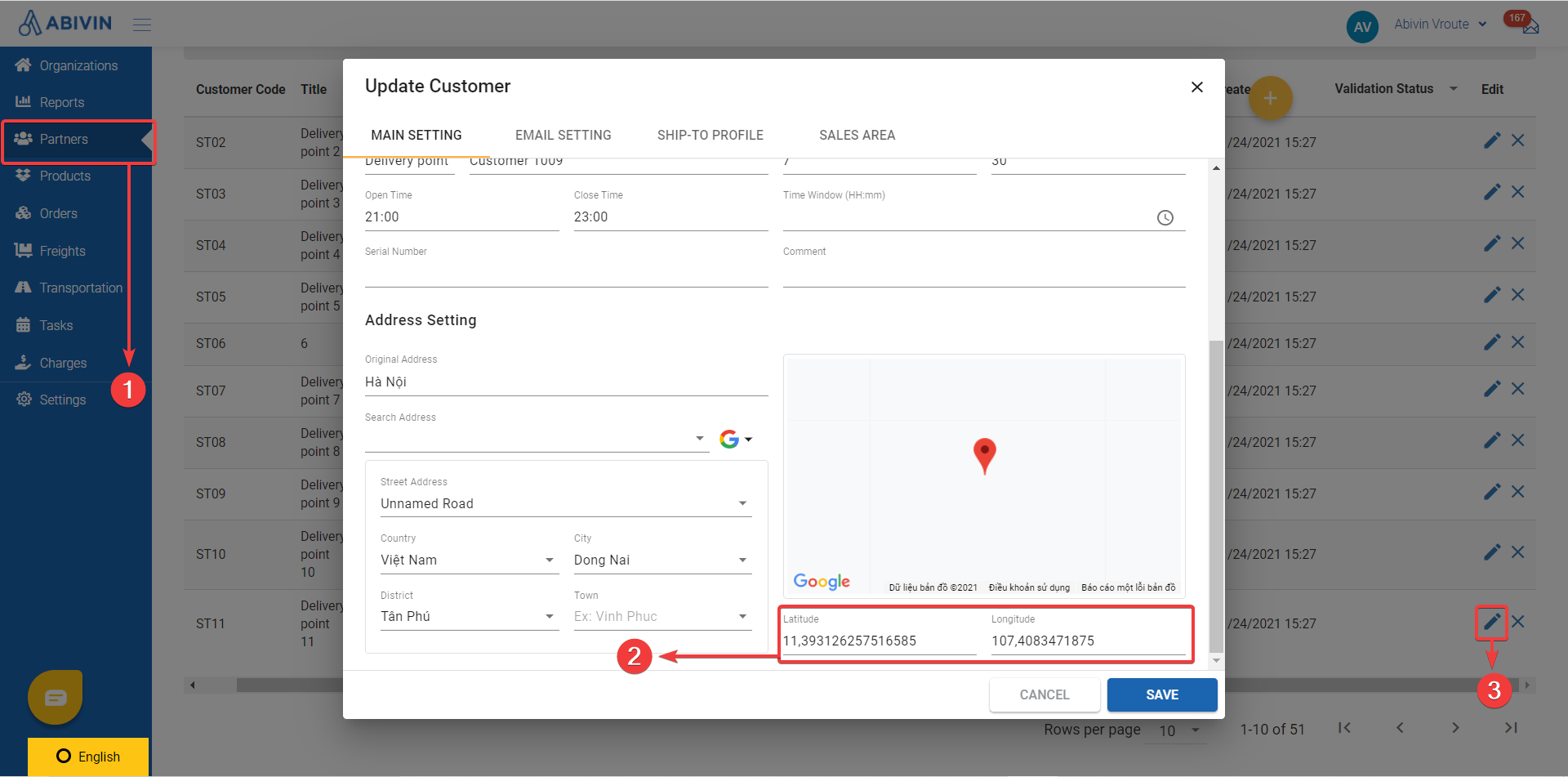Open the Abivin Vroute user menu
Viewport: 1568px width, 777px height.
point(1441,24)
